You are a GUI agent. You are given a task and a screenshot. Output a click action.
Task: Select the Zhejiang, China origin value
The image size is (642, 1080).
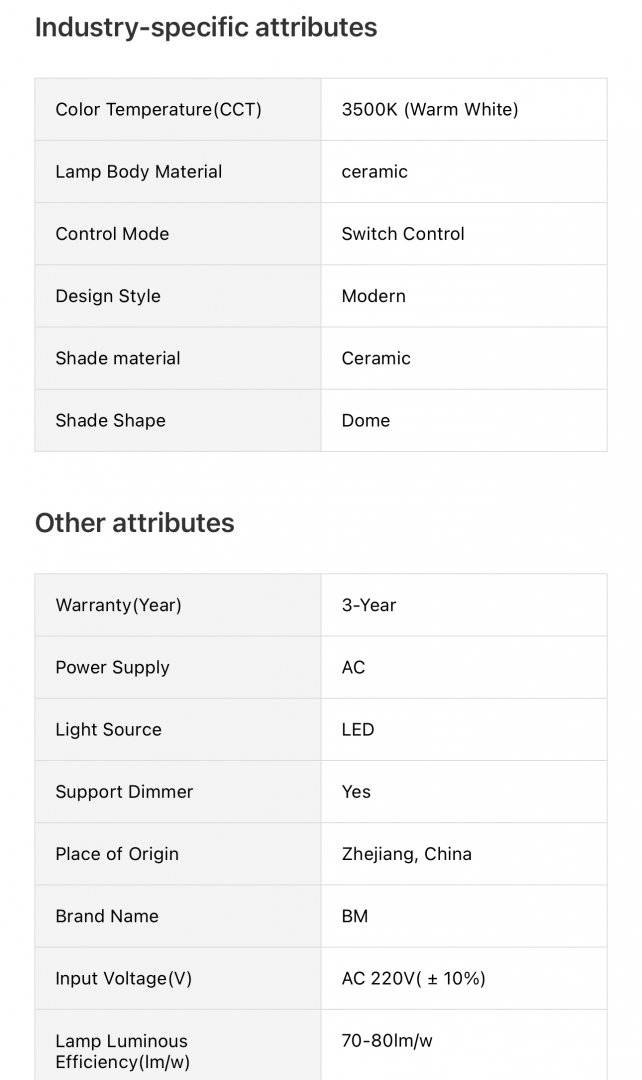pyautogui.click(x=406, y=854)
